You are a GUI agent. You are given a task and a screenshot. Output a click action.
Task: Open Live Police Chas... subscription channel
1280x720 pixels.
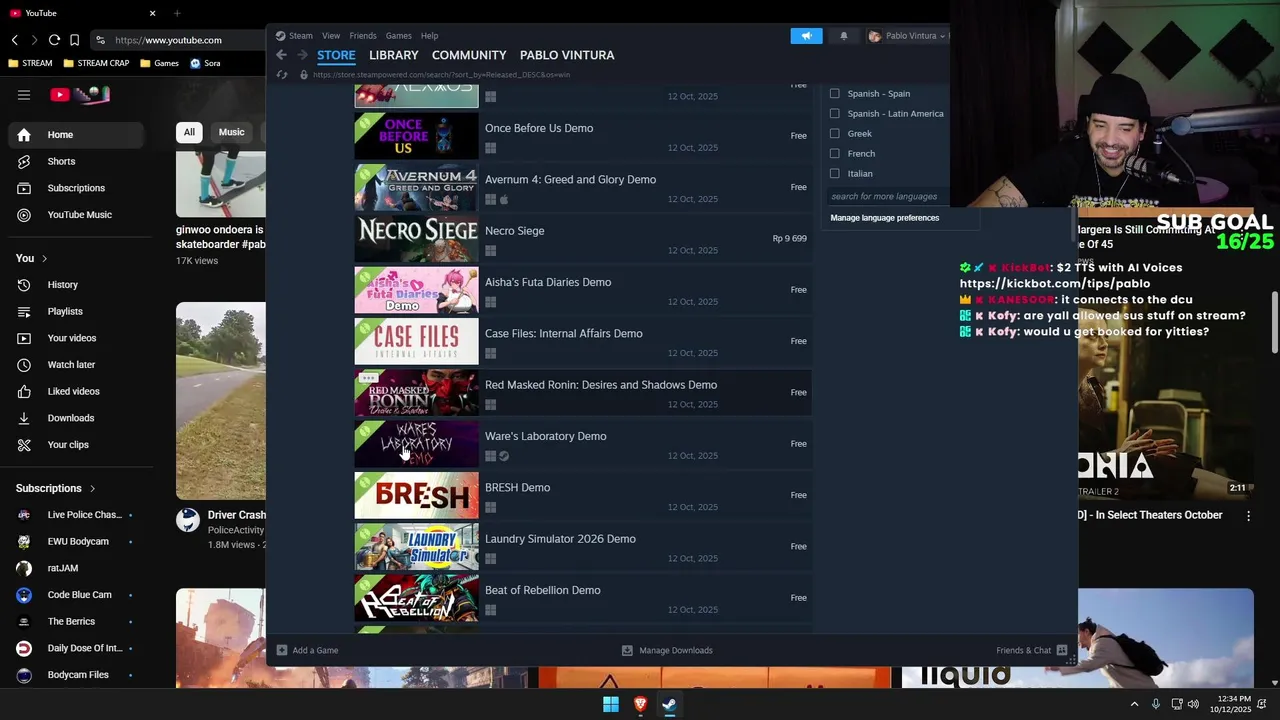[76, 515]
